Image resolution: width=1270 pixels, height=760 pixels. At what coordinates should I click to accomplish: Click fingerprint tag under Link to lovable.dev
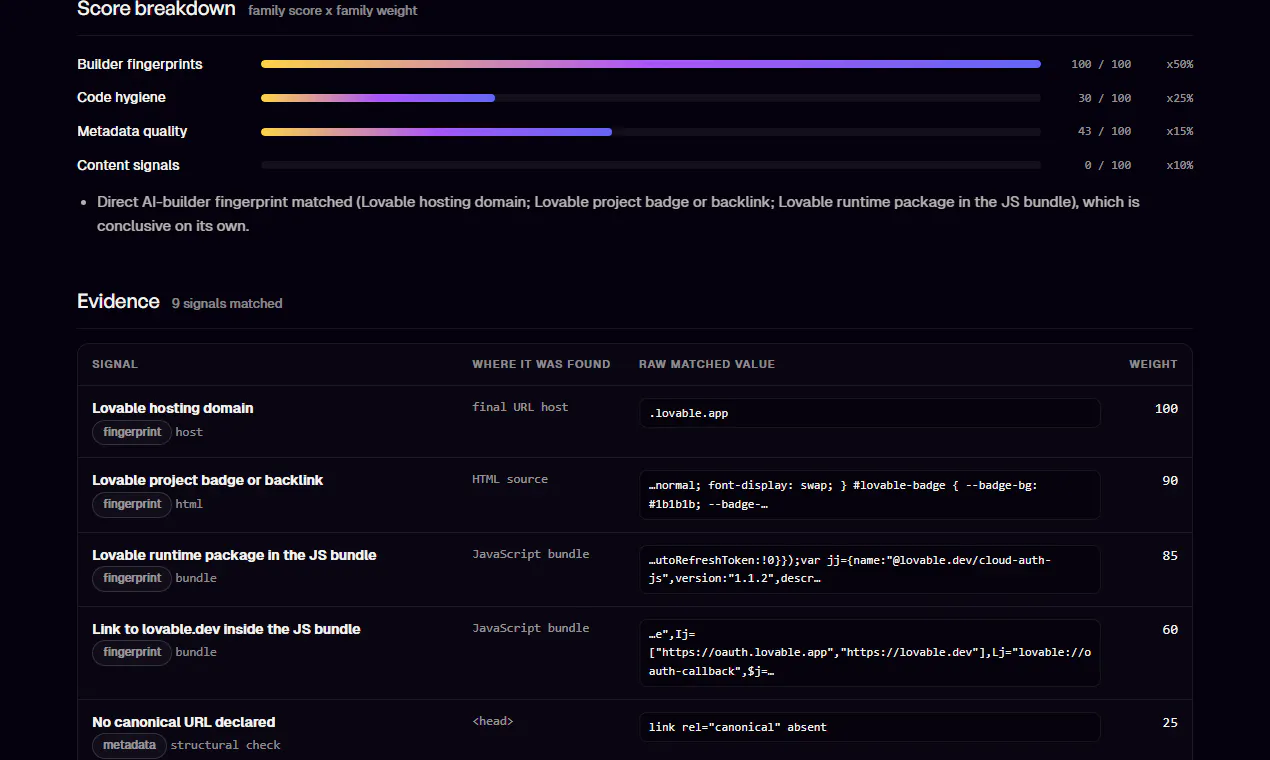point(132,652)
